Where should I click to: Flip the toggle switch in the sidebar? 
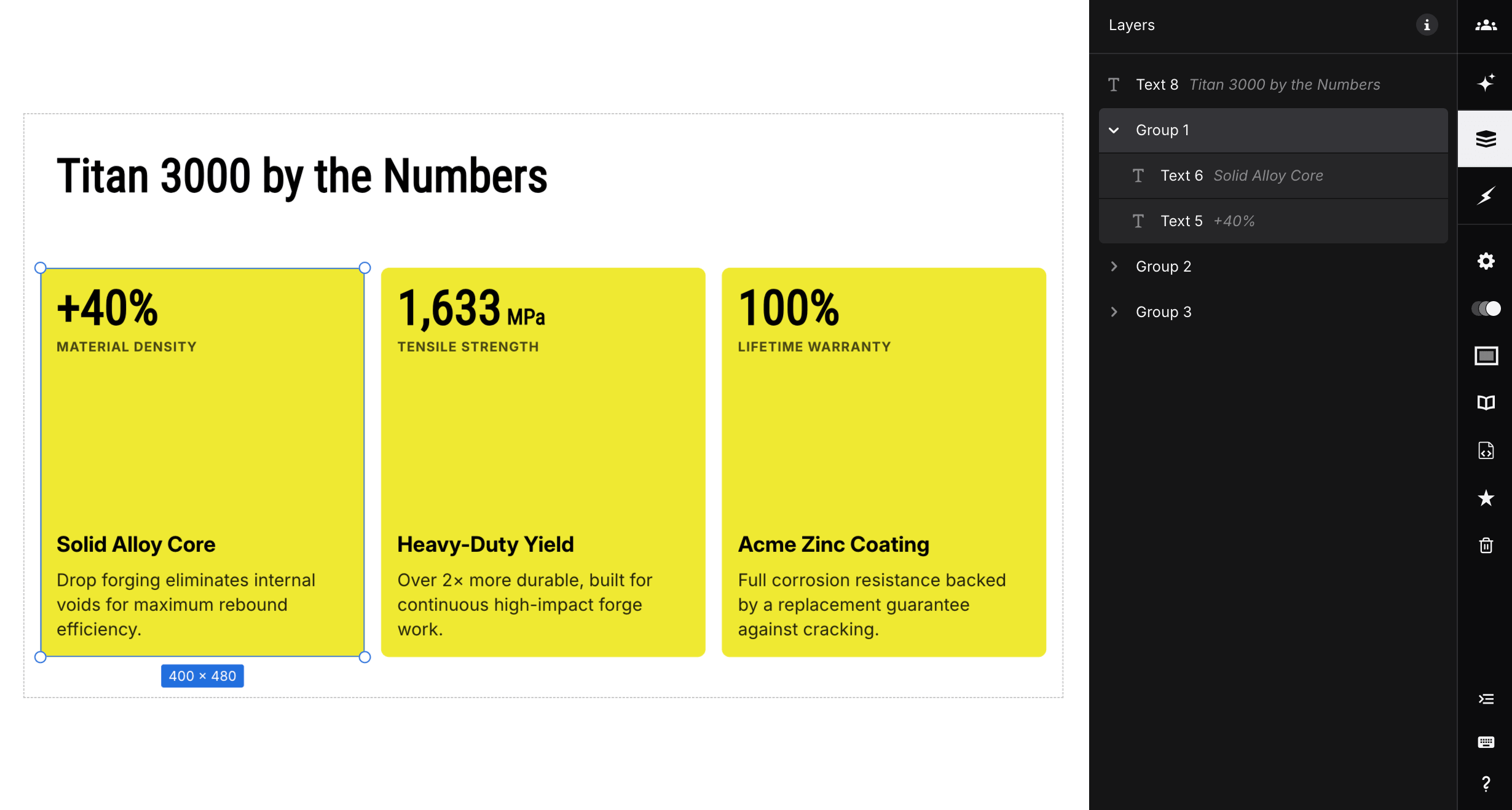[1486, 308]
